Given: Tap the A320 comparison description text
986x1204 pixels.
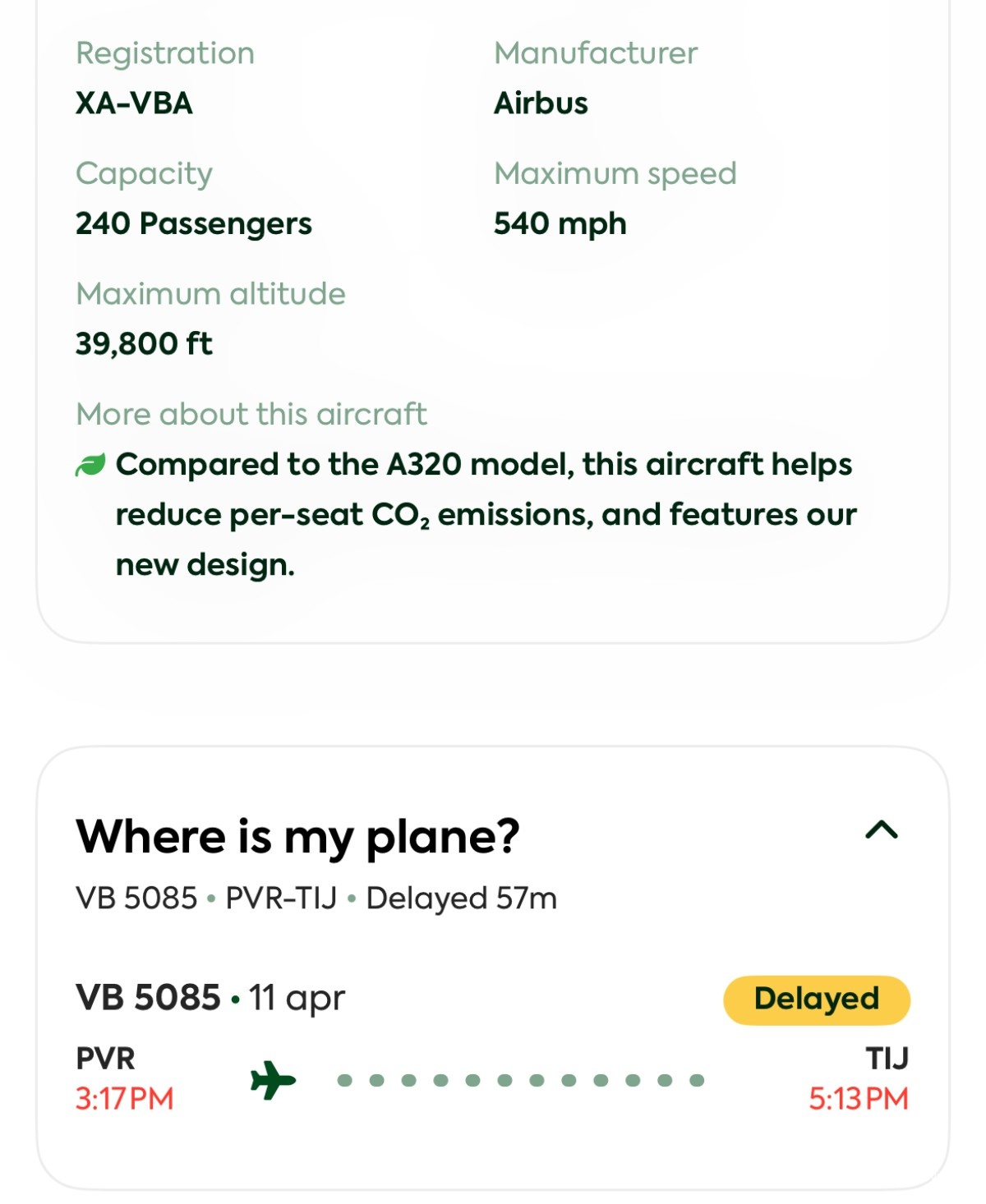Looking at the screenshot, I should [x=485, y=514].
